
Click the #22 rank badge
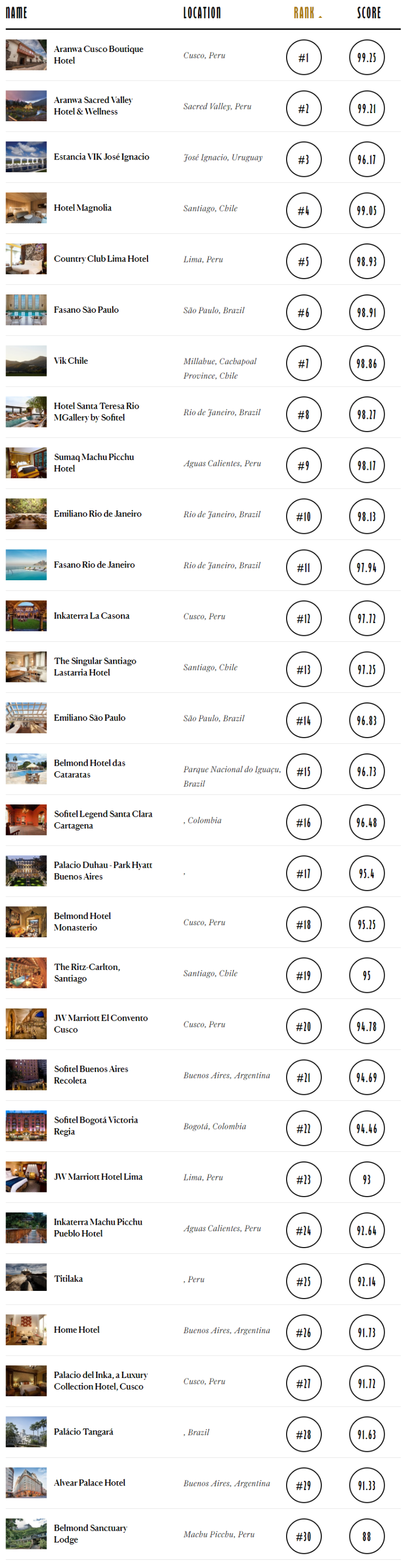pyautogui.click(x=303, y=1128)
